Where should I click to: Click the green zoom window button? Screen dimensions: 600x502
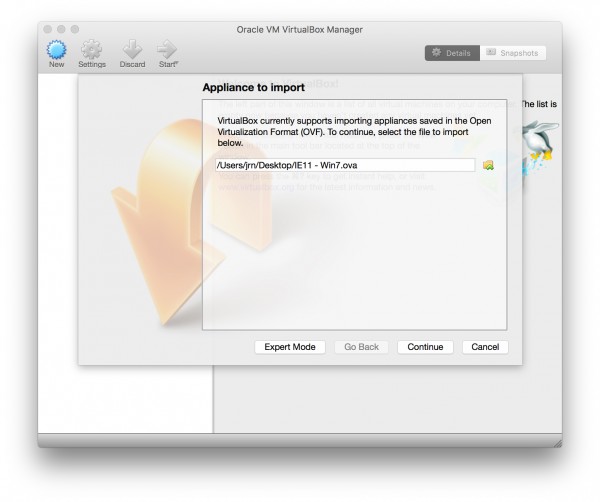(x=75, y=29)
